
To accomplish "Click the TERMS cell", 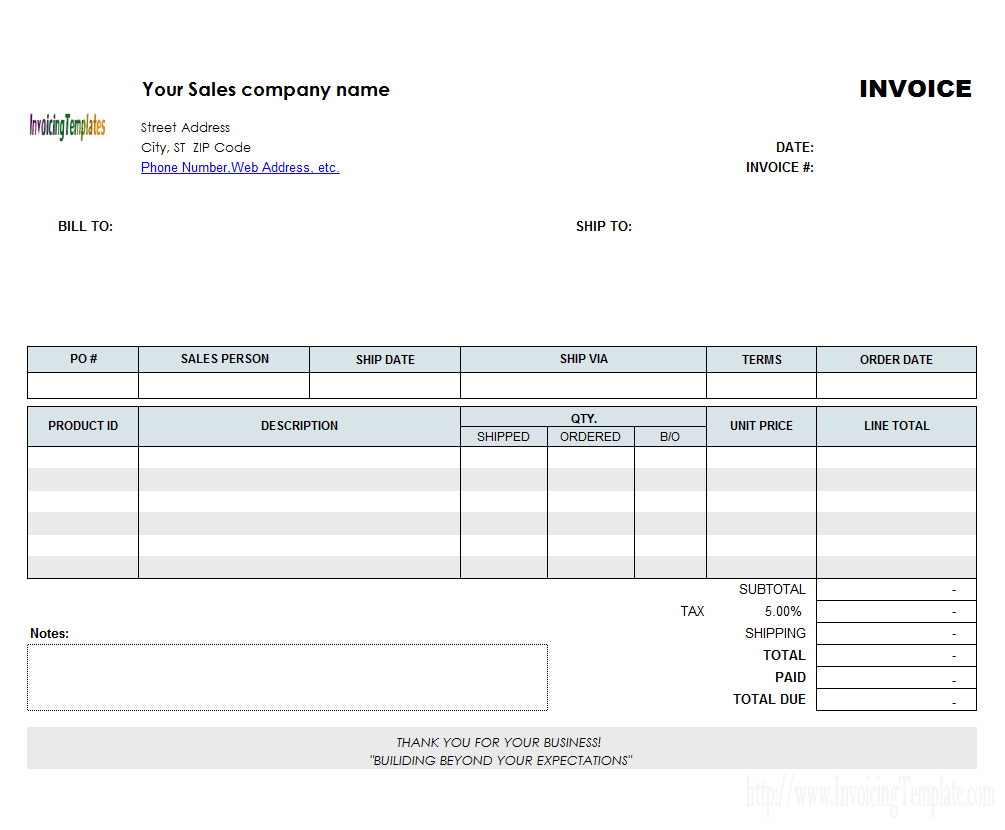I will pyautogui.click(x=761, y=385).
